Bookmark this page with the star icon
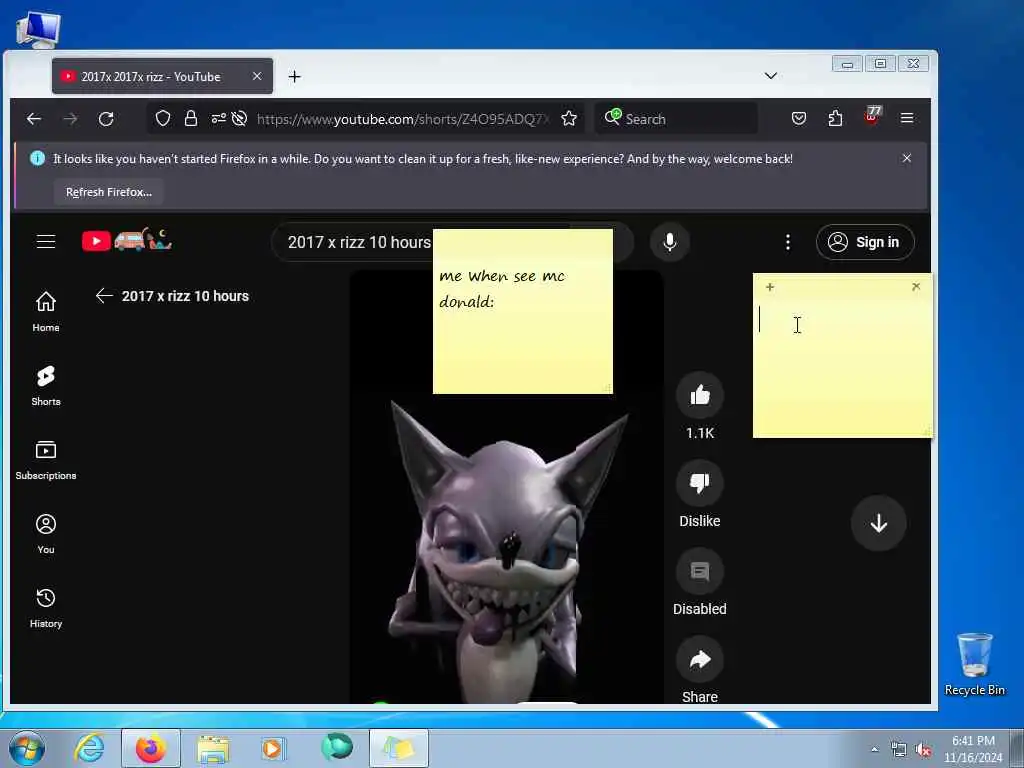 [x=569, y=118]
